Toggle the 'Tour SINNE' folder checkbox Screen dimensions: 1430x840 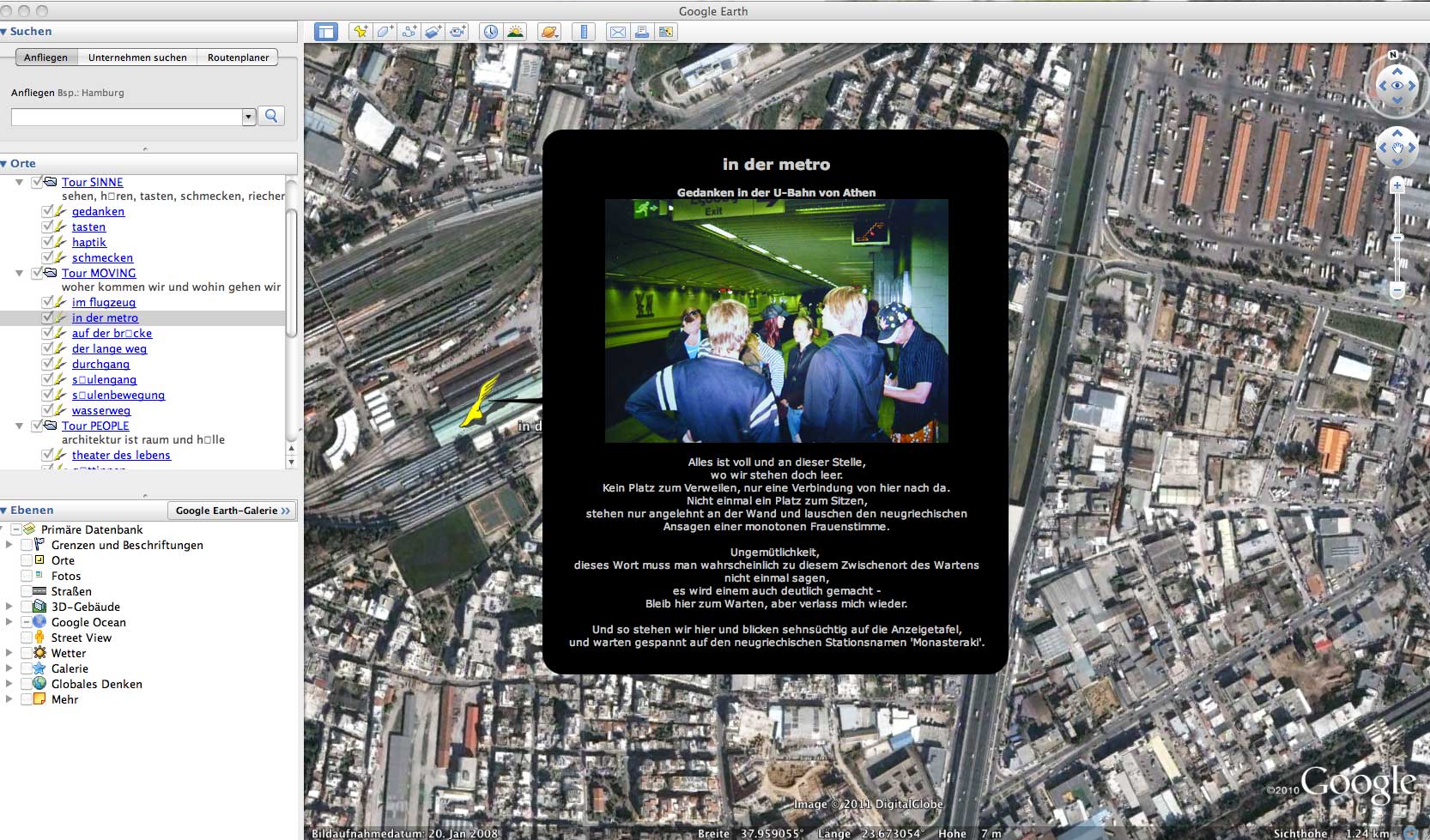click(37, 182)
